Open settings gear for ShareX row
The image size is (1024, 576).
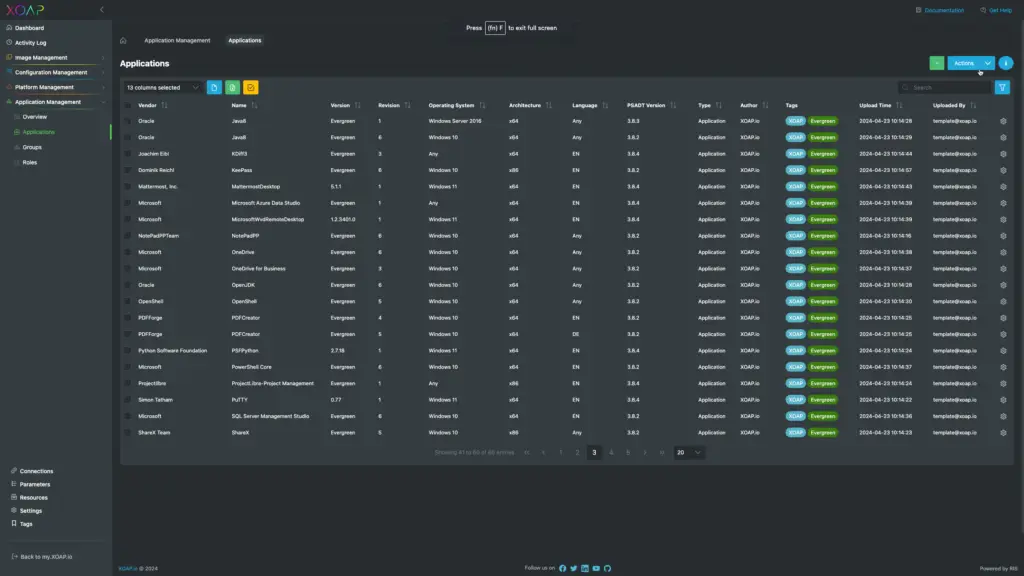coord(1003,432)
